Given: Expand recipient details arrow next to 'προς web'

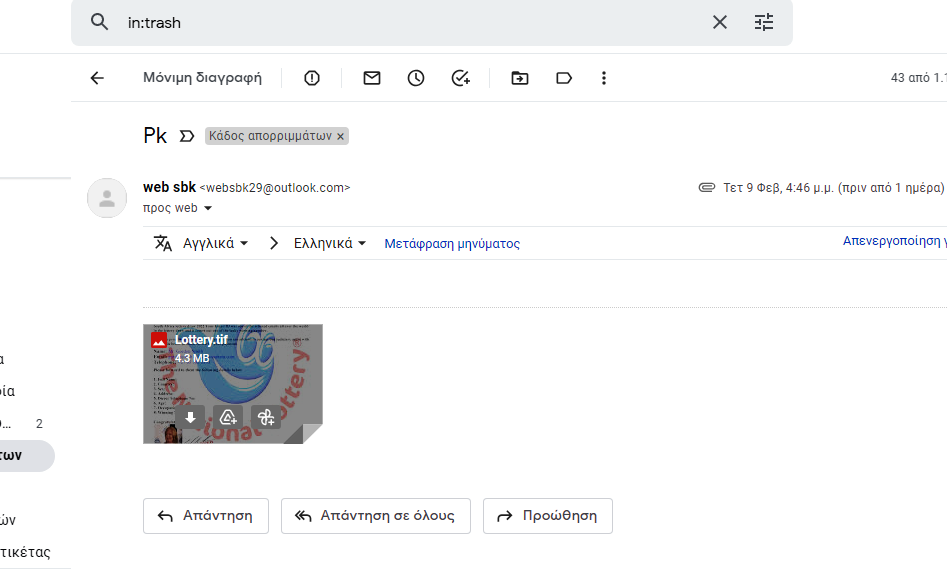Looking at the screenshot, I should click(x=208, y=209).
